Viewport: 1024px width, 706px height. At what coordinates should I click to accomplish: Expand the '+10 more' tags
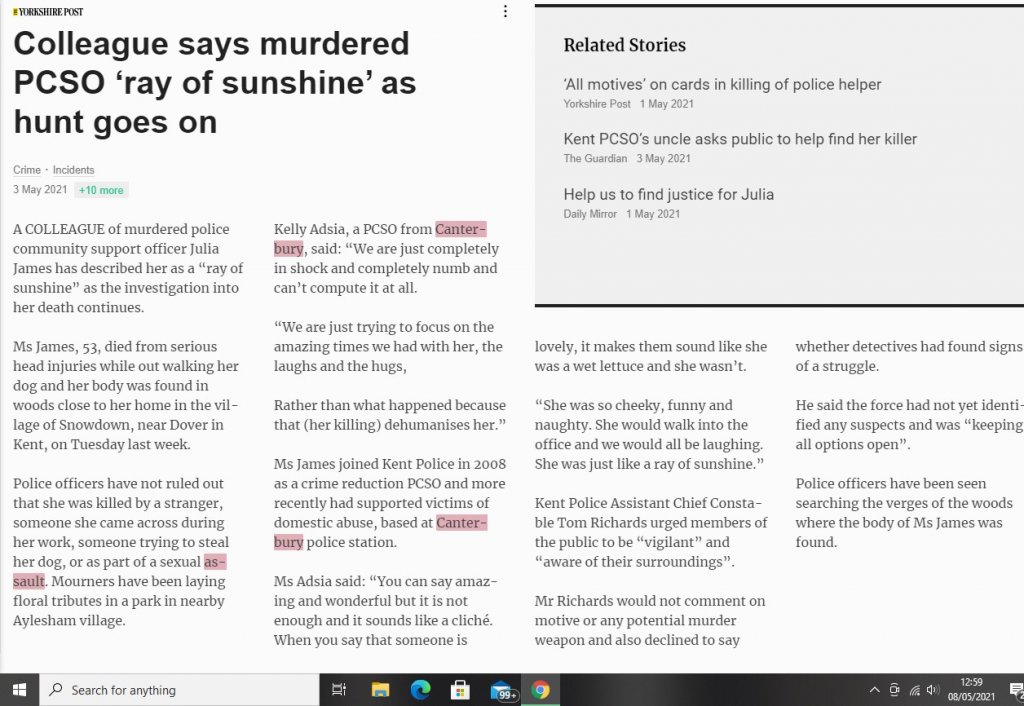[101, 190]
